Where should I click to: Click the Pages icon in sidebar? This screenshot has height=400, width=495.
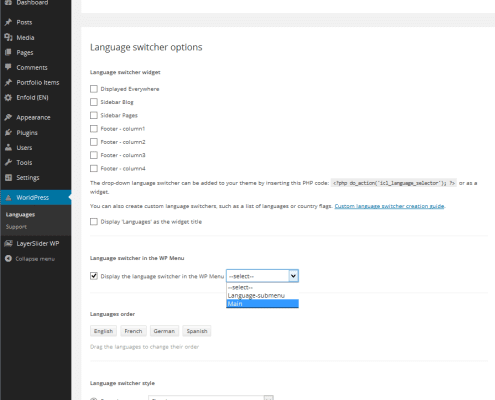8,52
